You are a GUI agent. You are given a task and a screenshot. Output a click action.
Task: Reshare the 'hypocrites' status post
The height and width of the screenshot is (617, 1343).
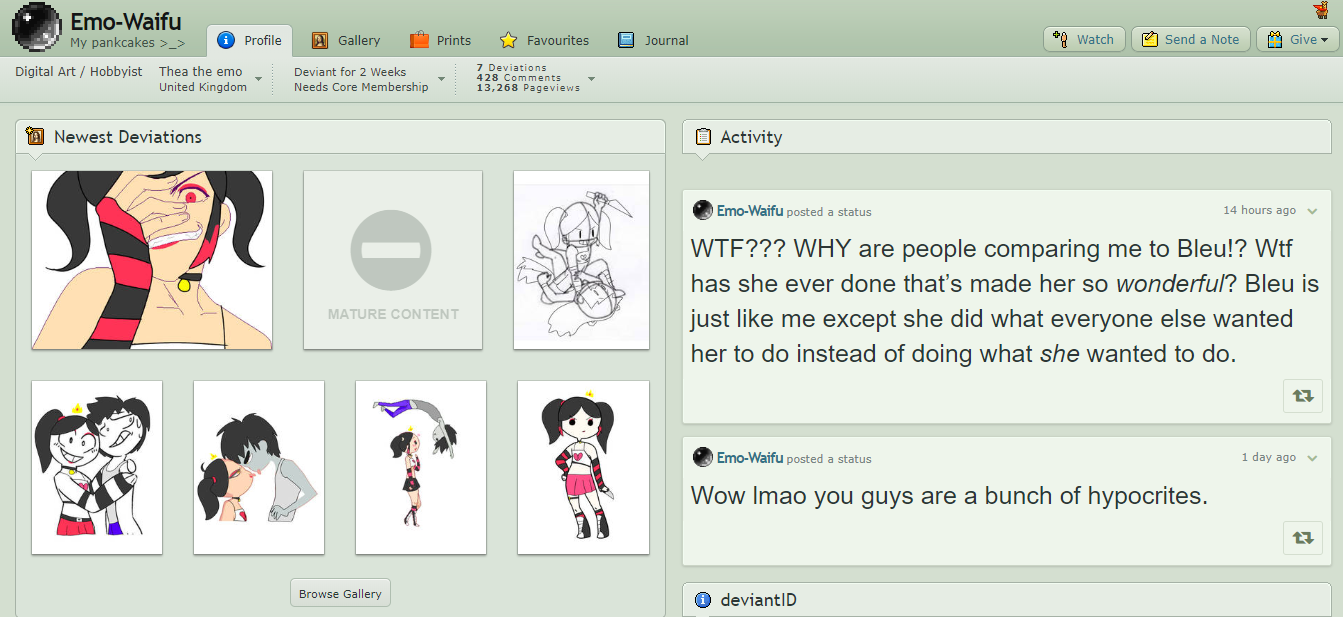[1302, 537]
